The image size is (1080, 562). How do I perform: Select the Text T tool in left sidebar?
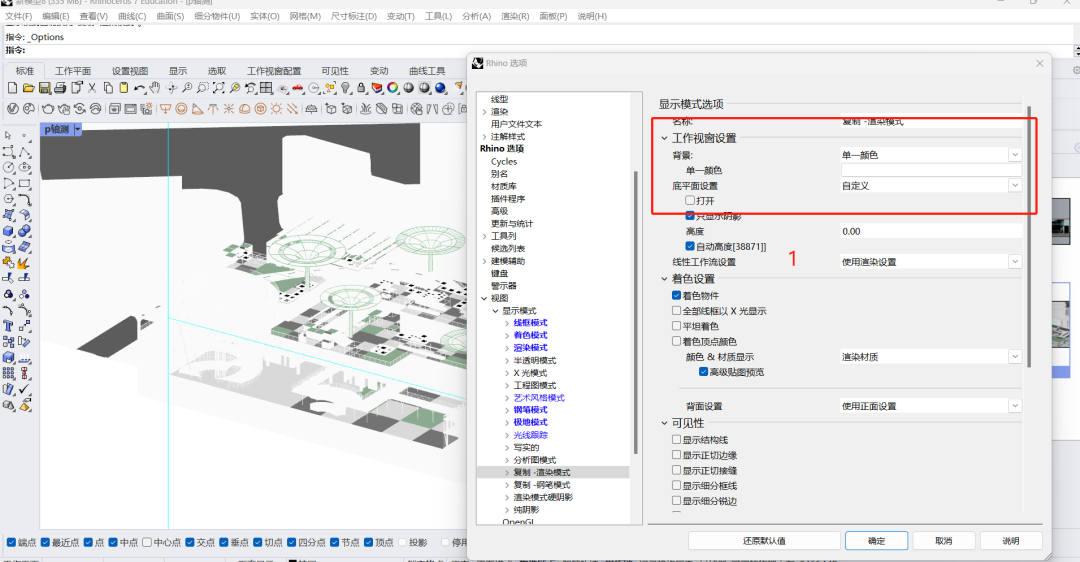pyautogui.click(x=8, y=326)
